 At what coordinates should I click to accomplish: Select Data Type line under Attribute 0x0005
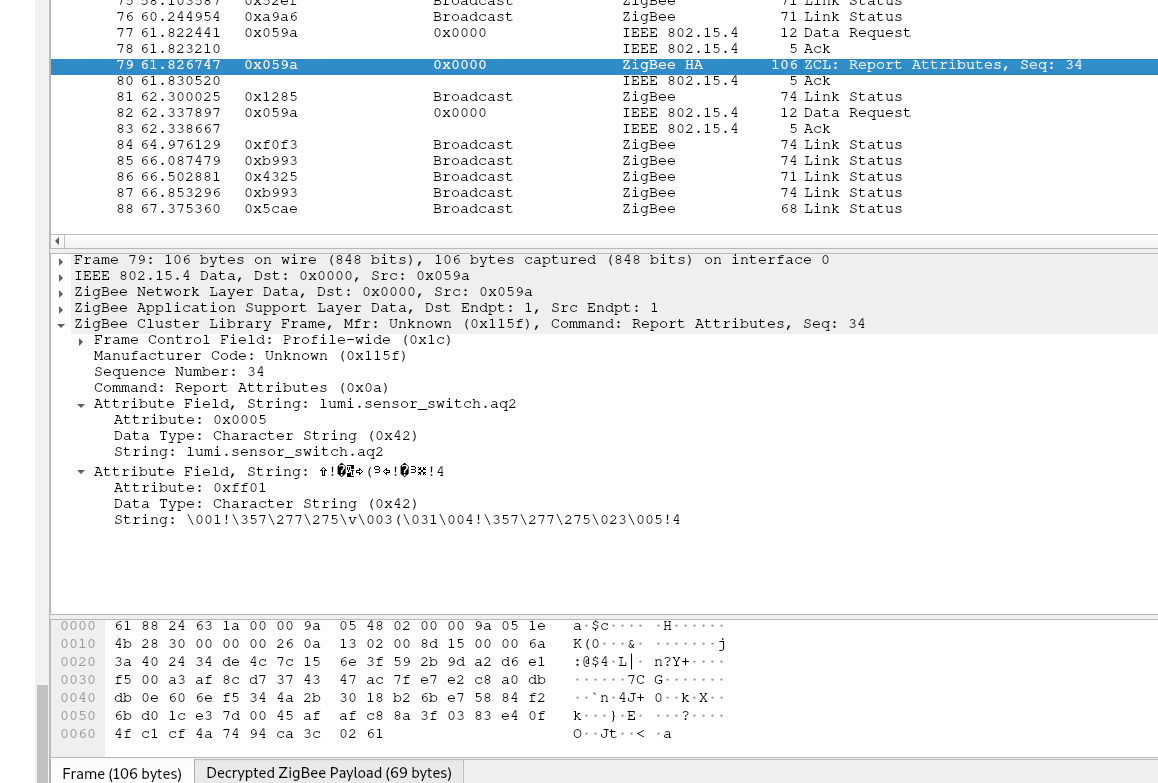(x=266, y=437)
